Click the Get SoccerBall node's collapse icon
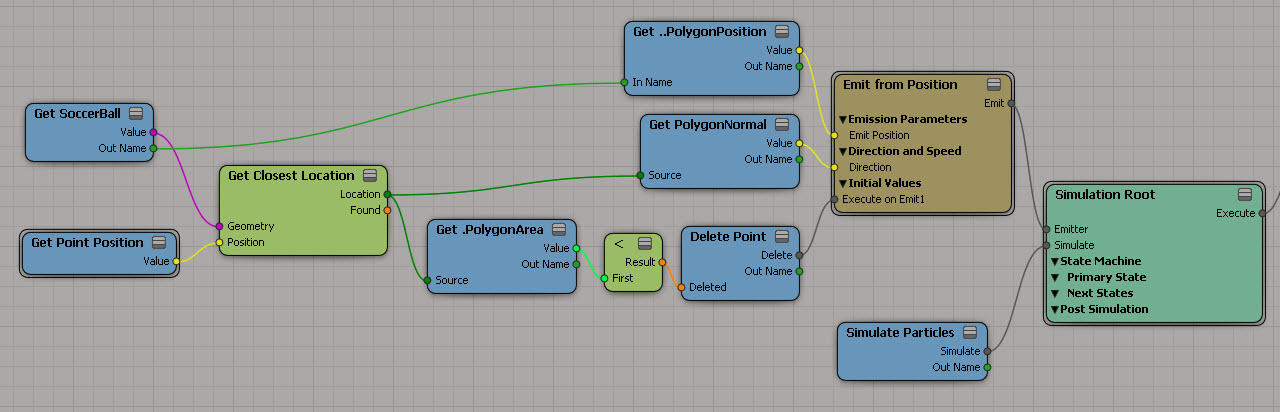Screen dimensions: 1280x412 click(x=135, y=113)
